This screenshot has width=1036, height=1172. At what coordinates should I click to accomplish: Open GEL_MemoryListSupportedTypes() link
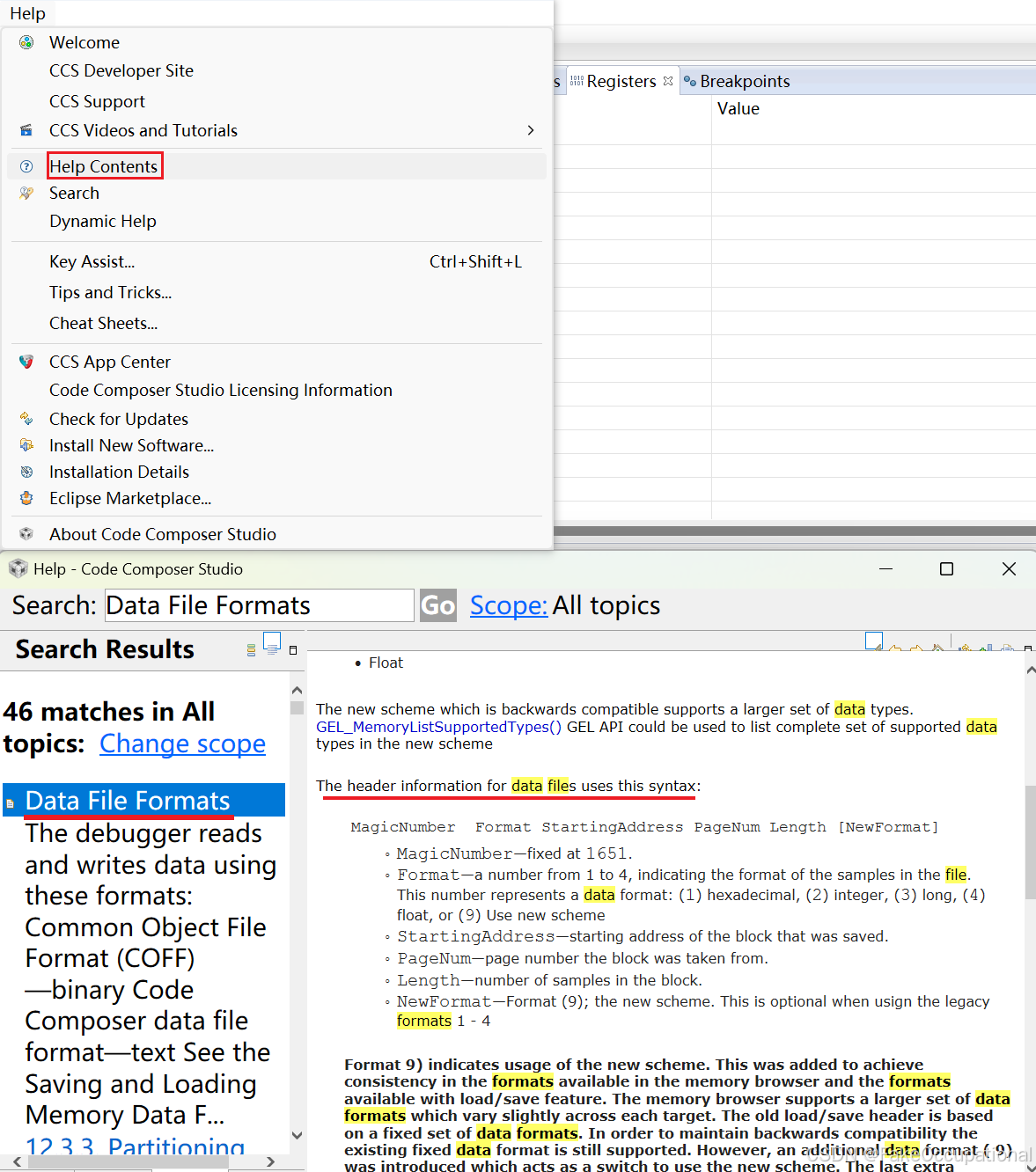pos(439,727)
